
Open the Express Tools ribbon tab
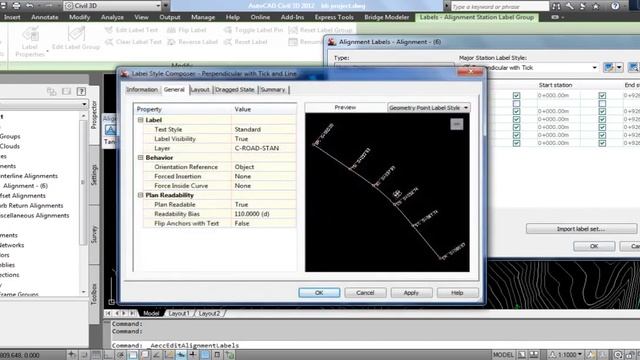[334, 17]
